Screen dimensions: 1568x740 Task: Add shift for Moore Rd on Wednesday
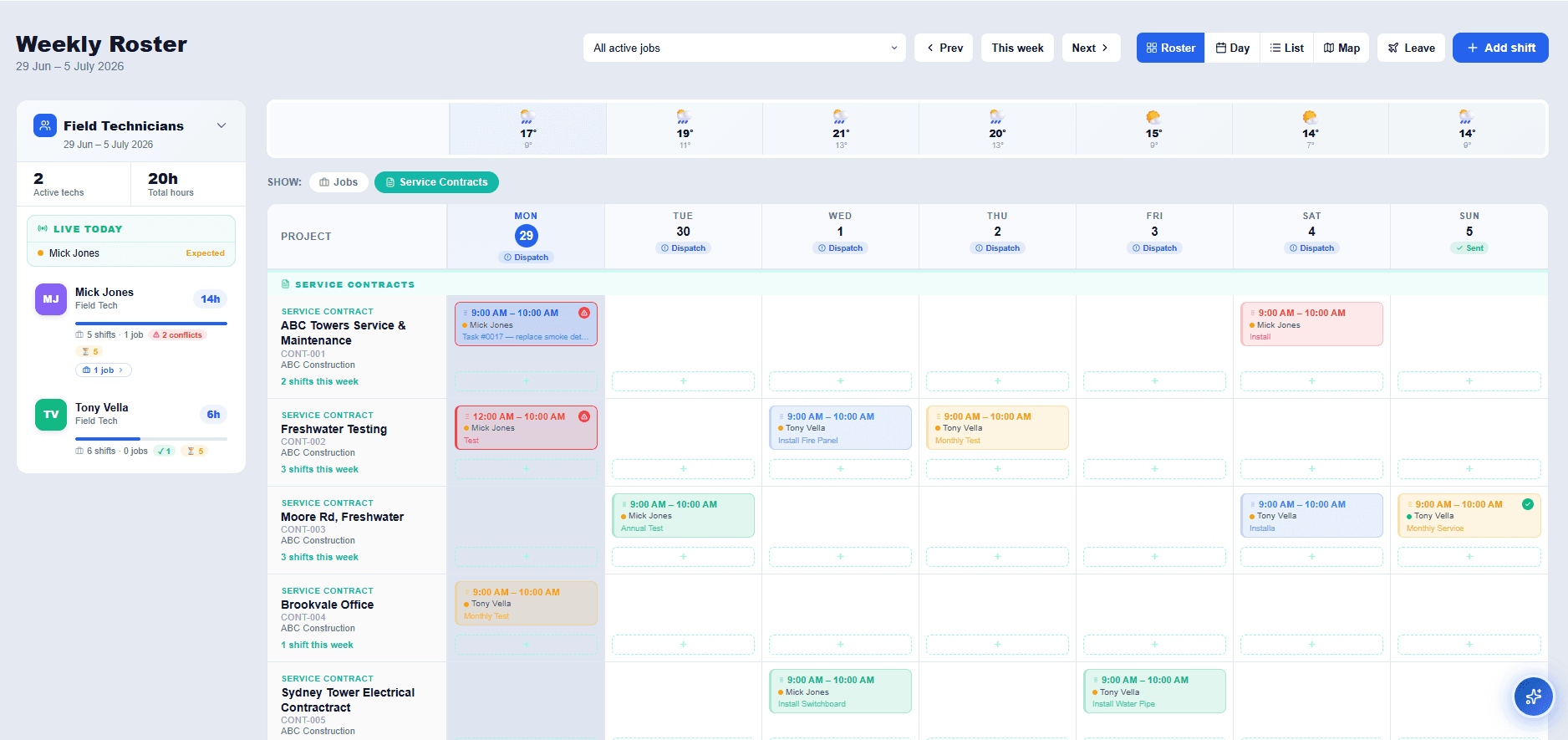[x=840, y=557]
